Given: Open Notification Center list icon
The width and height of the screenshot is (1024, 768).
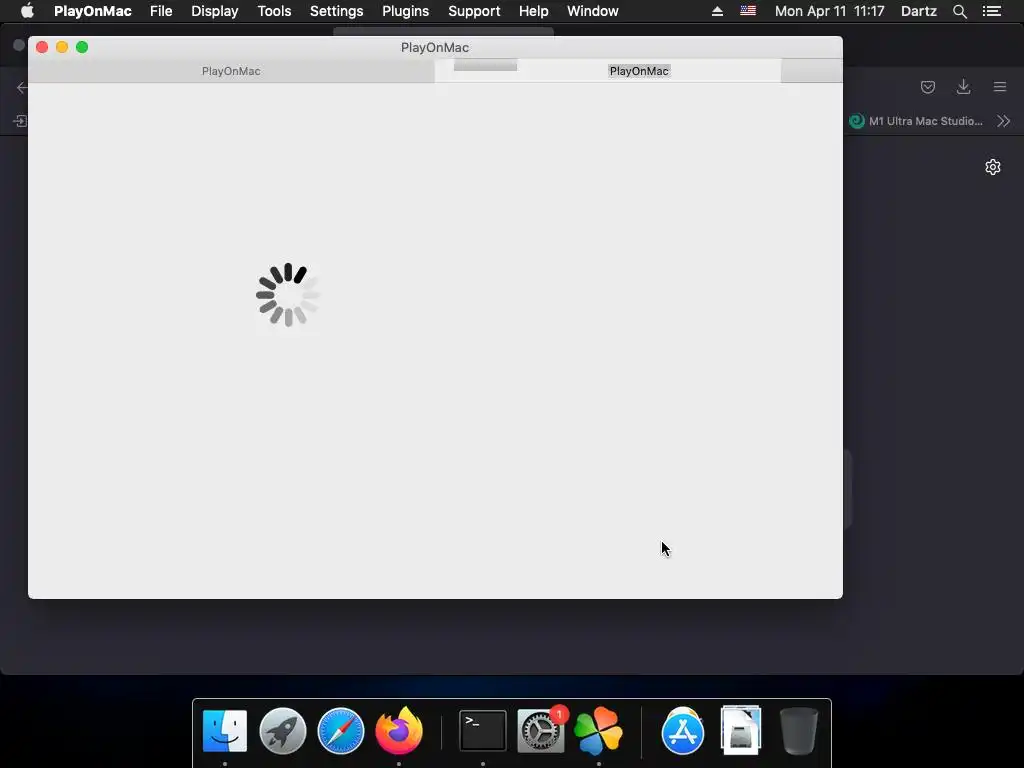Looking at the screenshot, I should tap(991, 11).
